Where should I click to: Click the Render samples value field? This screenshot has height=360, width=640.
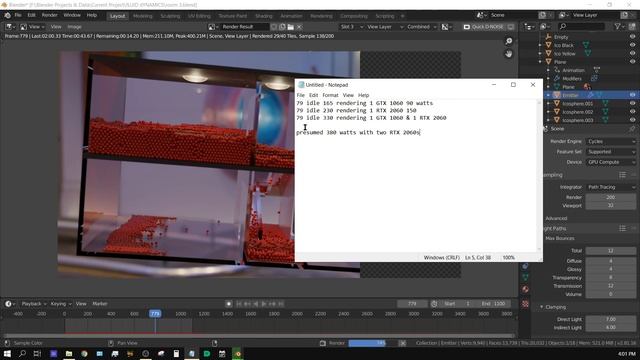coord(611,197)
